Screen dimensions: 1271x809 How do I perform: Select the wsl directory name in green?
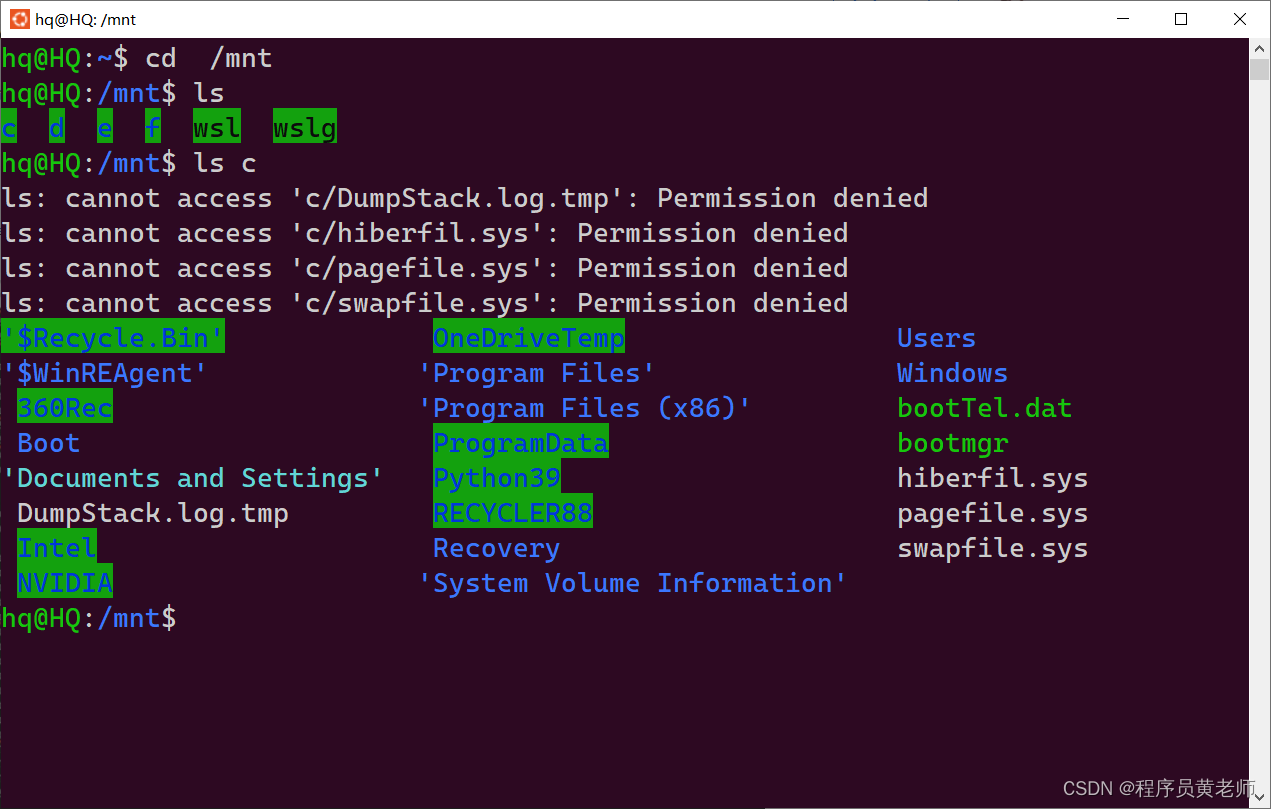pos(216,126)
